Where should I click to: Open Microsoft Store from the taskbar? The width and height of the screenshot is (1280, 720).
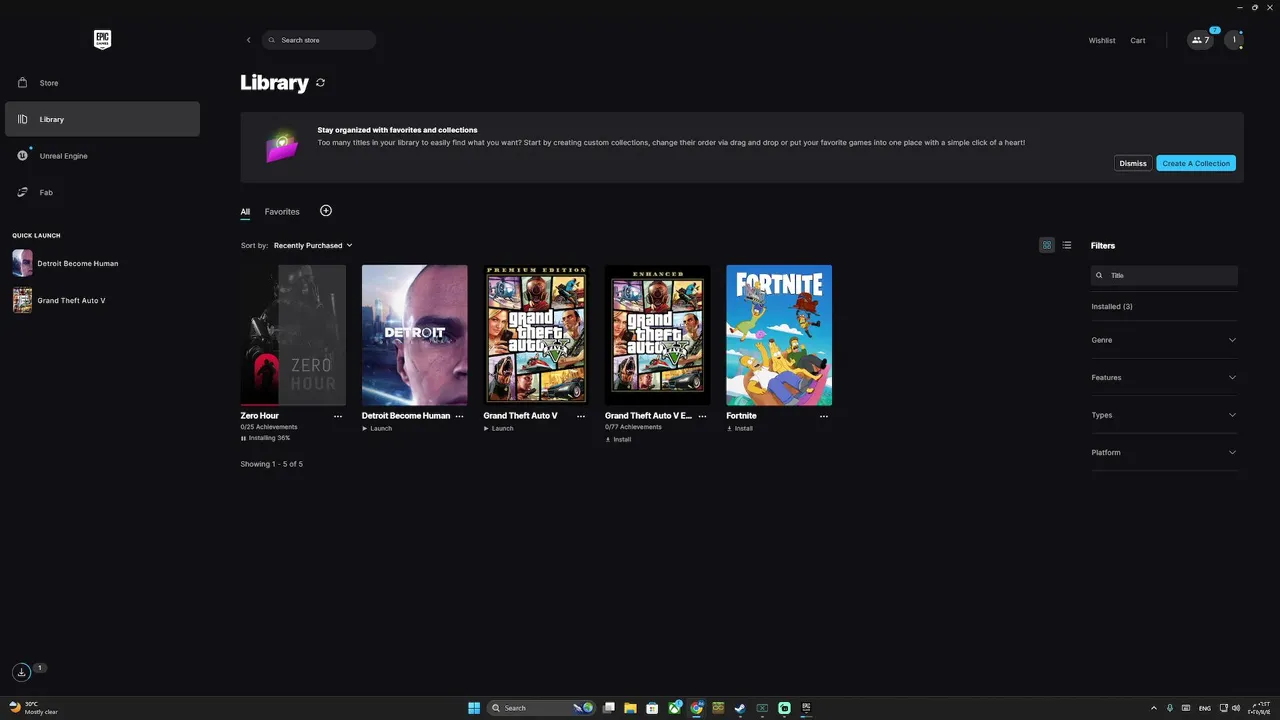[x=652, y=708]
